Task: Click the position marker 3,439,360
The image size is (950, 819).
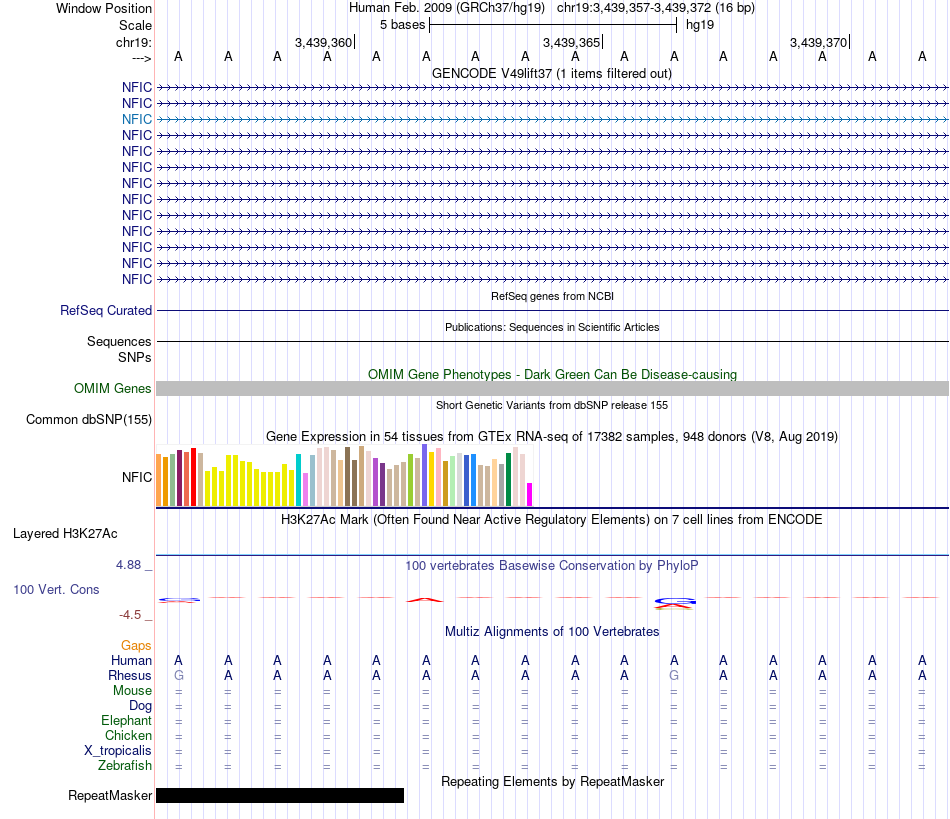Action: (324, 42)
